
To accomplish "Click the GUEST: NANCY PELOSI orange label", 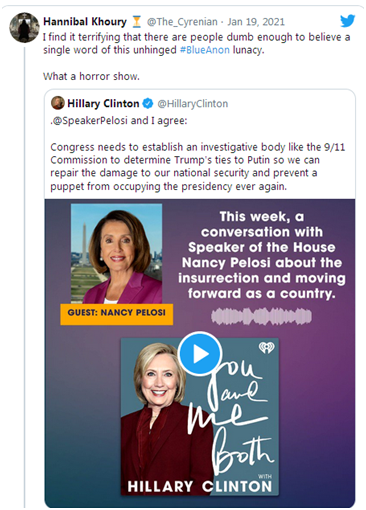I will pyautogui.click(x=117, y=314).
